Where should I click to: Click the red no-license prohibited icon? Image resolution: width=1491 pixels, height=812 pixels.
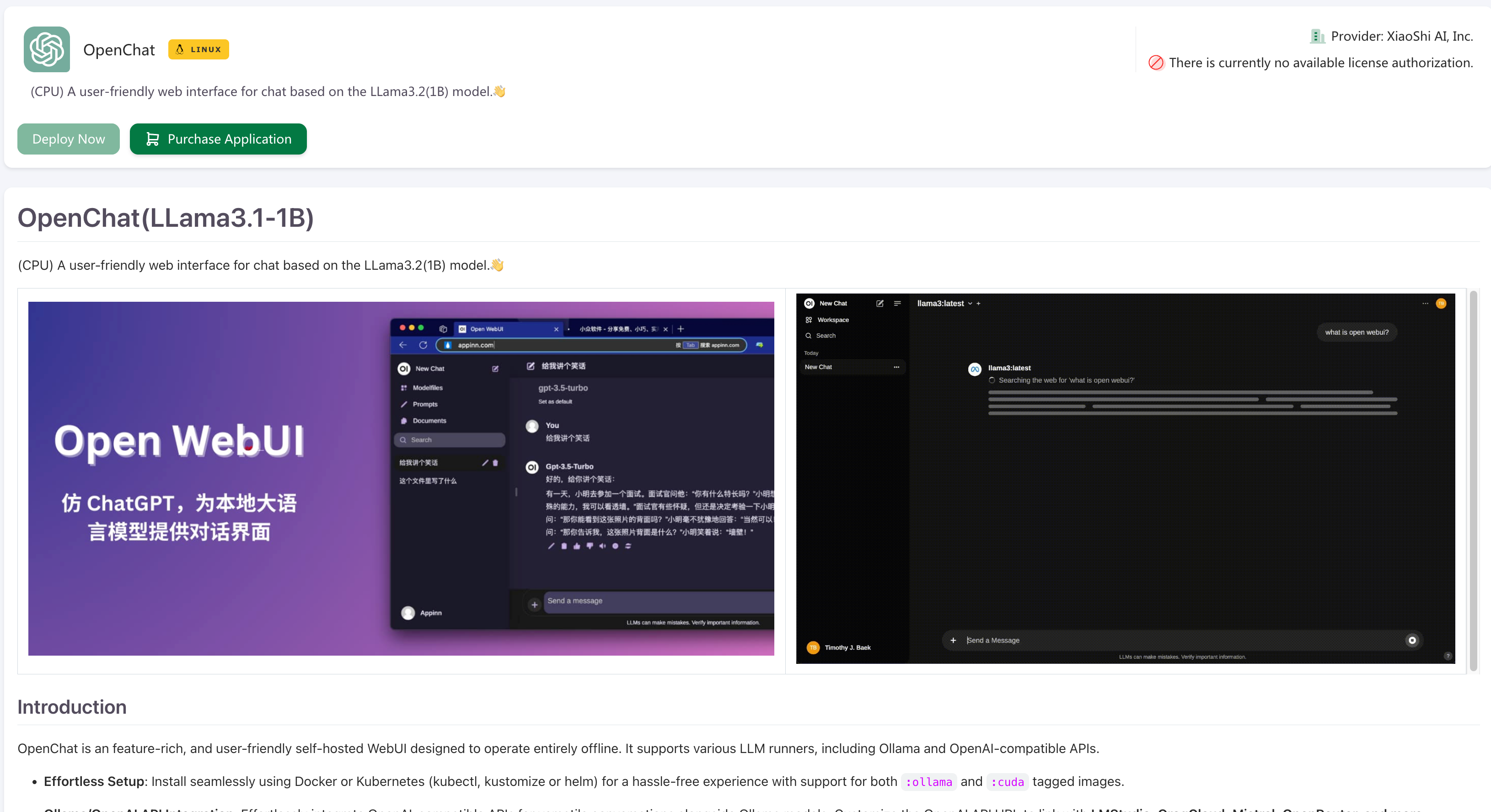coord(1156,63)
